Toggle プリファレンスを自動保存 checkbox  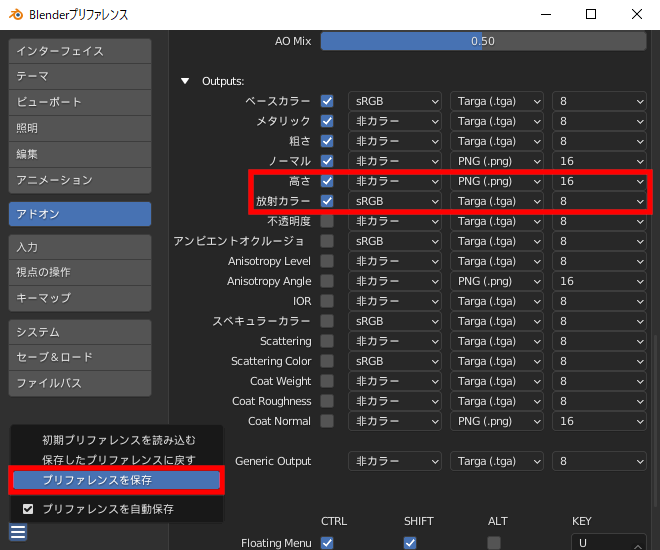point(28,509)
